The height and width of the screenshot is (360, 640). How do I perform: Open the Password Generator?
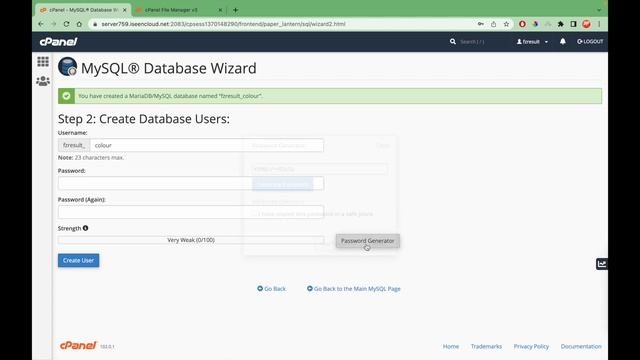pos(368,241)
